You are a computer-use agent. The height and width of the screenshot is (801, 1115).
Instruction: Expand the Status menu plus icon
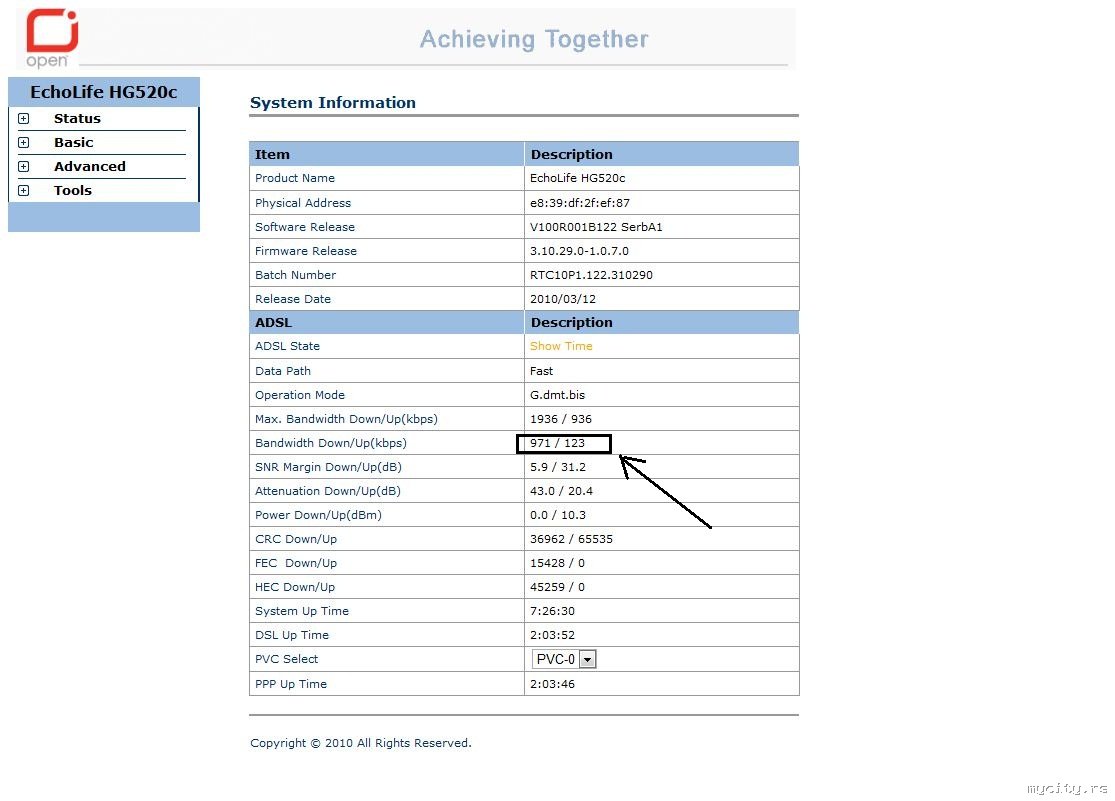click(x=23, y=119)
